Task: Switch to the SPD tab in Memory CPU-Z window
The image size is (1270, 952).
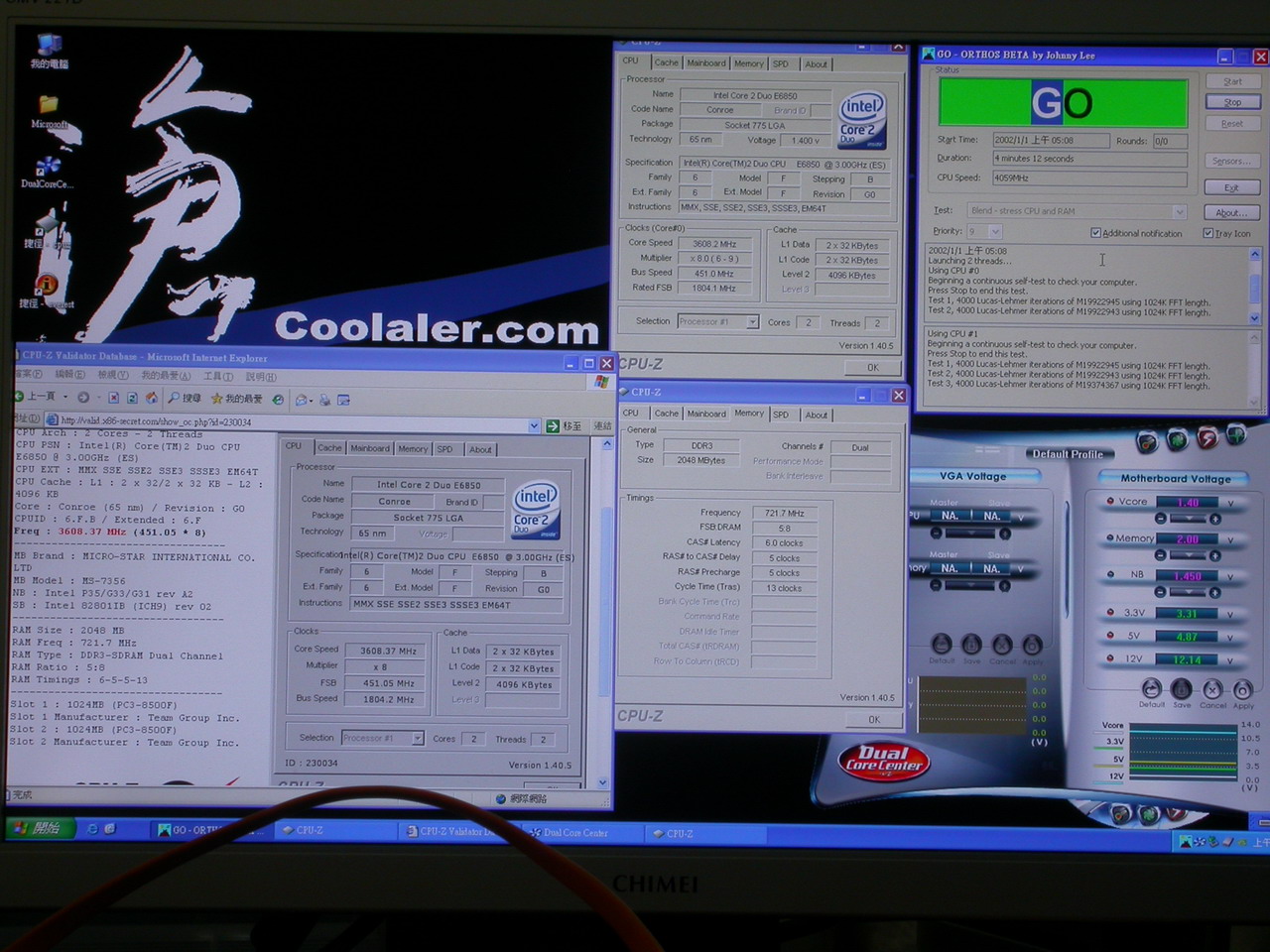Action: pos(782,415)
